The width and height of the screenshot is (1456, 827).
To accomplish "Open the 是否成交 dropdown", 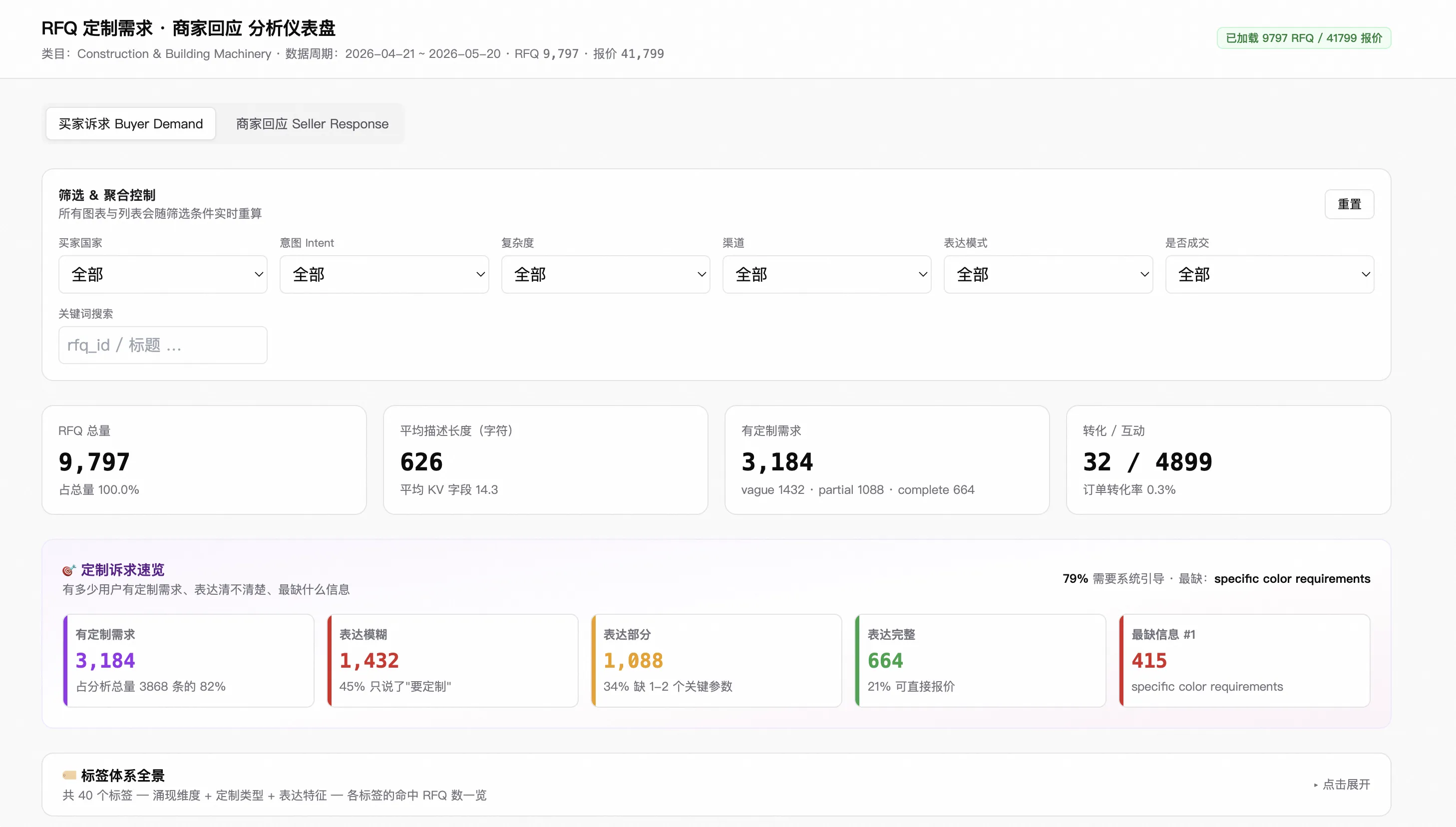I will (1270, 274).
